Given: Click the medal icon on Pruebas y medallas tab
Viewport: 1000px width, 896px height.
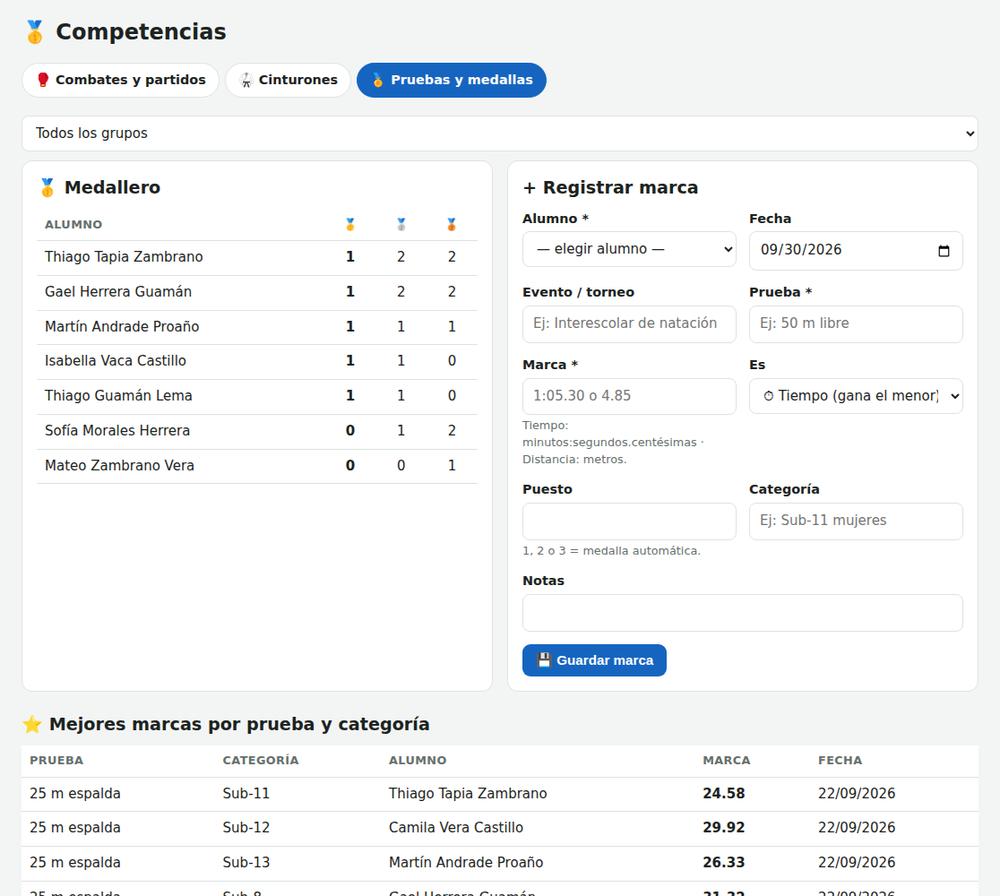Looking at the screenshot, I should 378,80.
